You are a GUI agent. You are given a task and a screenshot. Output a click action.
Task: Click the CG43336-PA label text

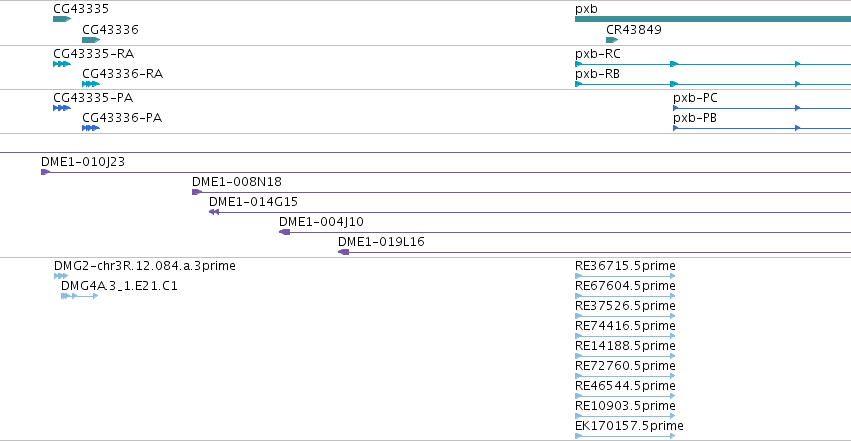[x=122, y=118]
